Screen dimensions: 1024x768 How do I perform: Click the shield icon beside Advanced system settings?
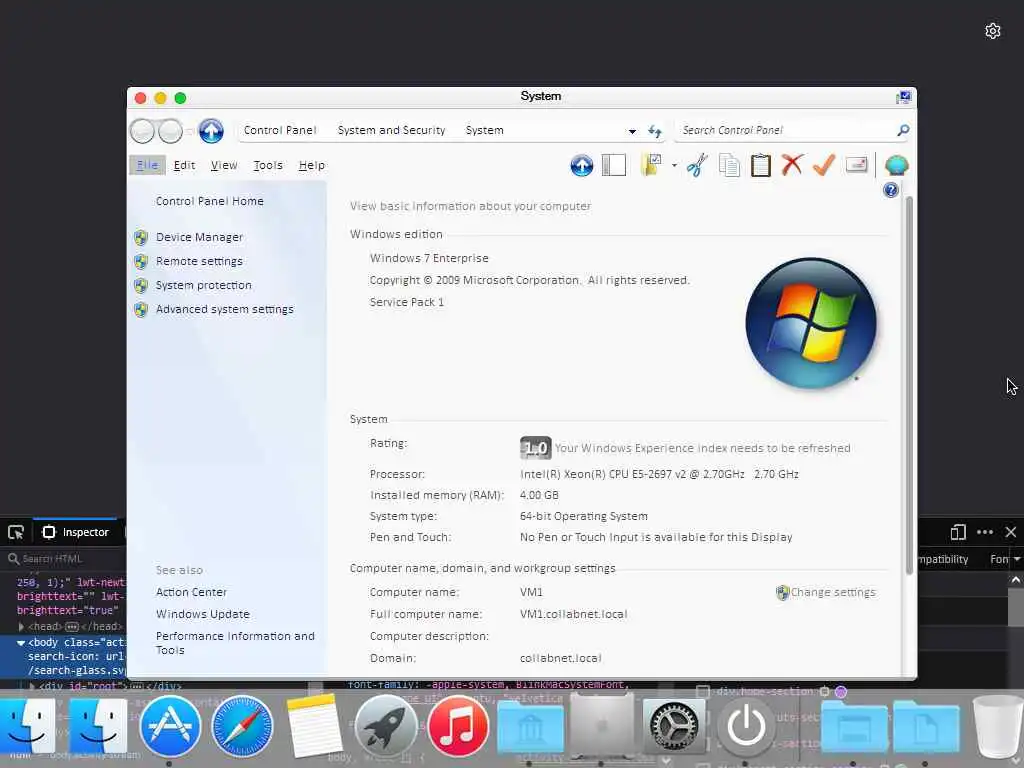(x=141, y=310)
